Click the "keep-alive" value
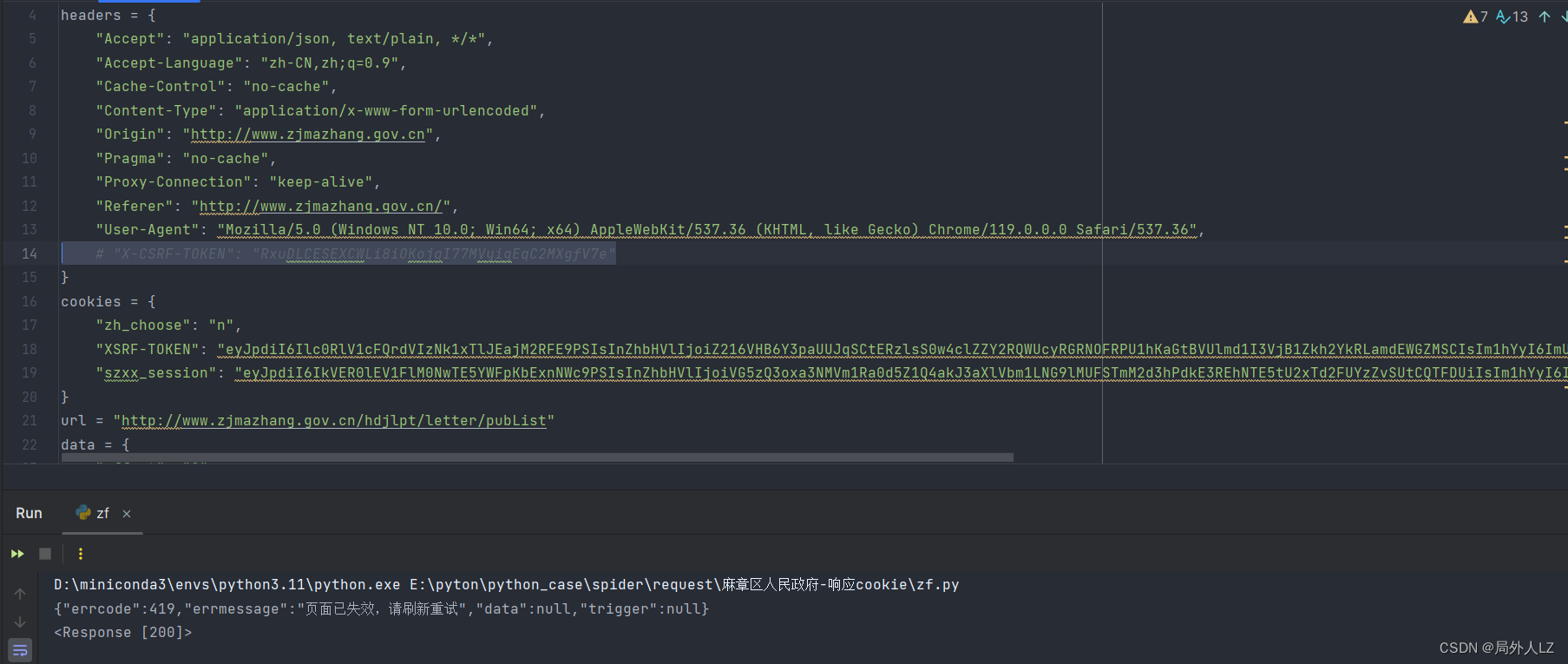 [321, 182]
